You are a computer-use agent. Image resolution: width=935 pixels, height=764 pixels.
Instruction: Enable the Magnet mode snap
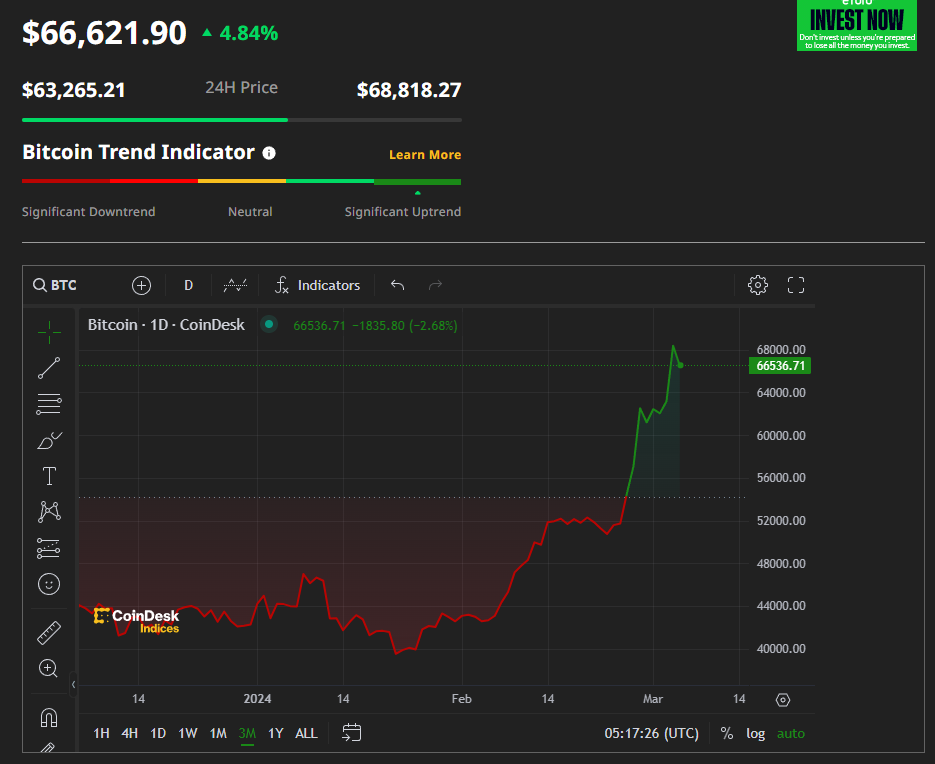pyautogui.click(x=49, y=717)
